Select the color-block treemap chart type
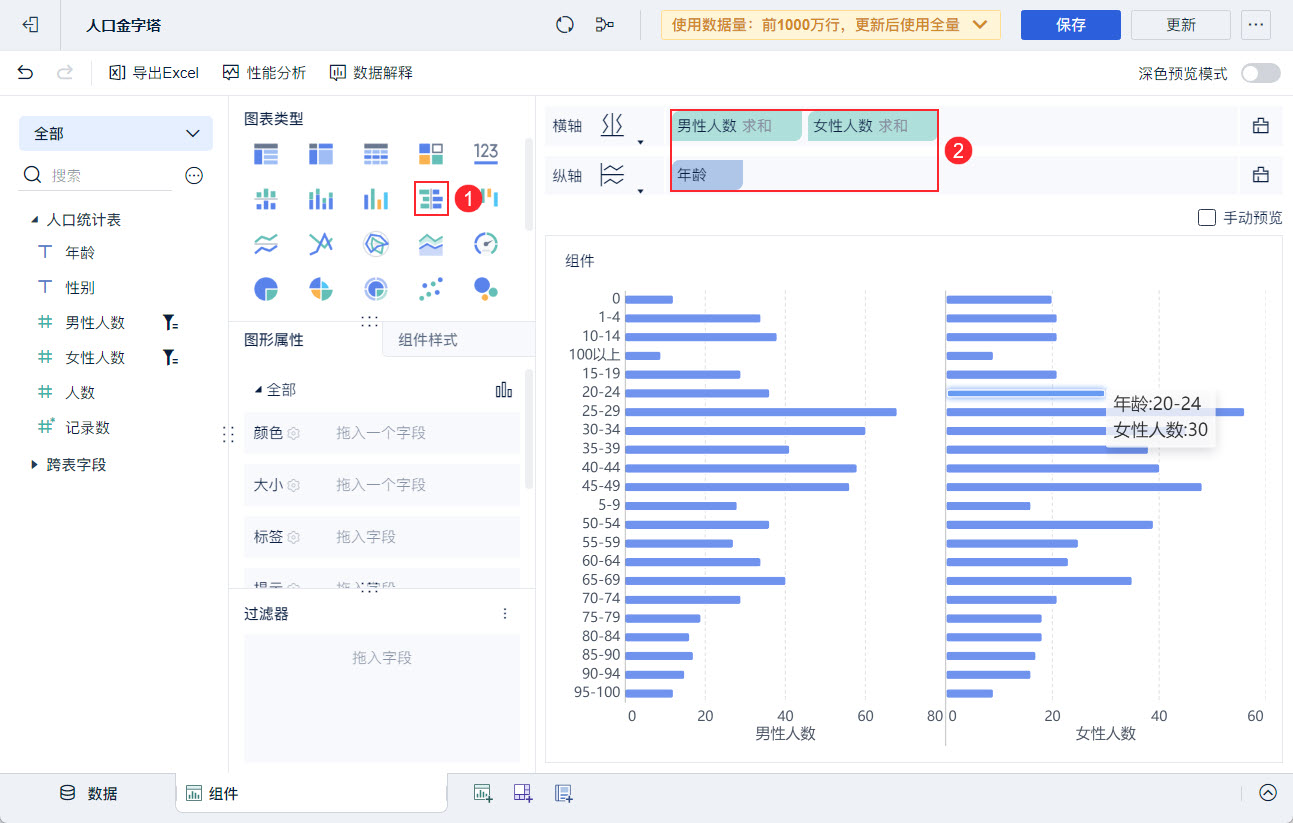This screenshot has height=823, width=1293. [x=431, y=154]
